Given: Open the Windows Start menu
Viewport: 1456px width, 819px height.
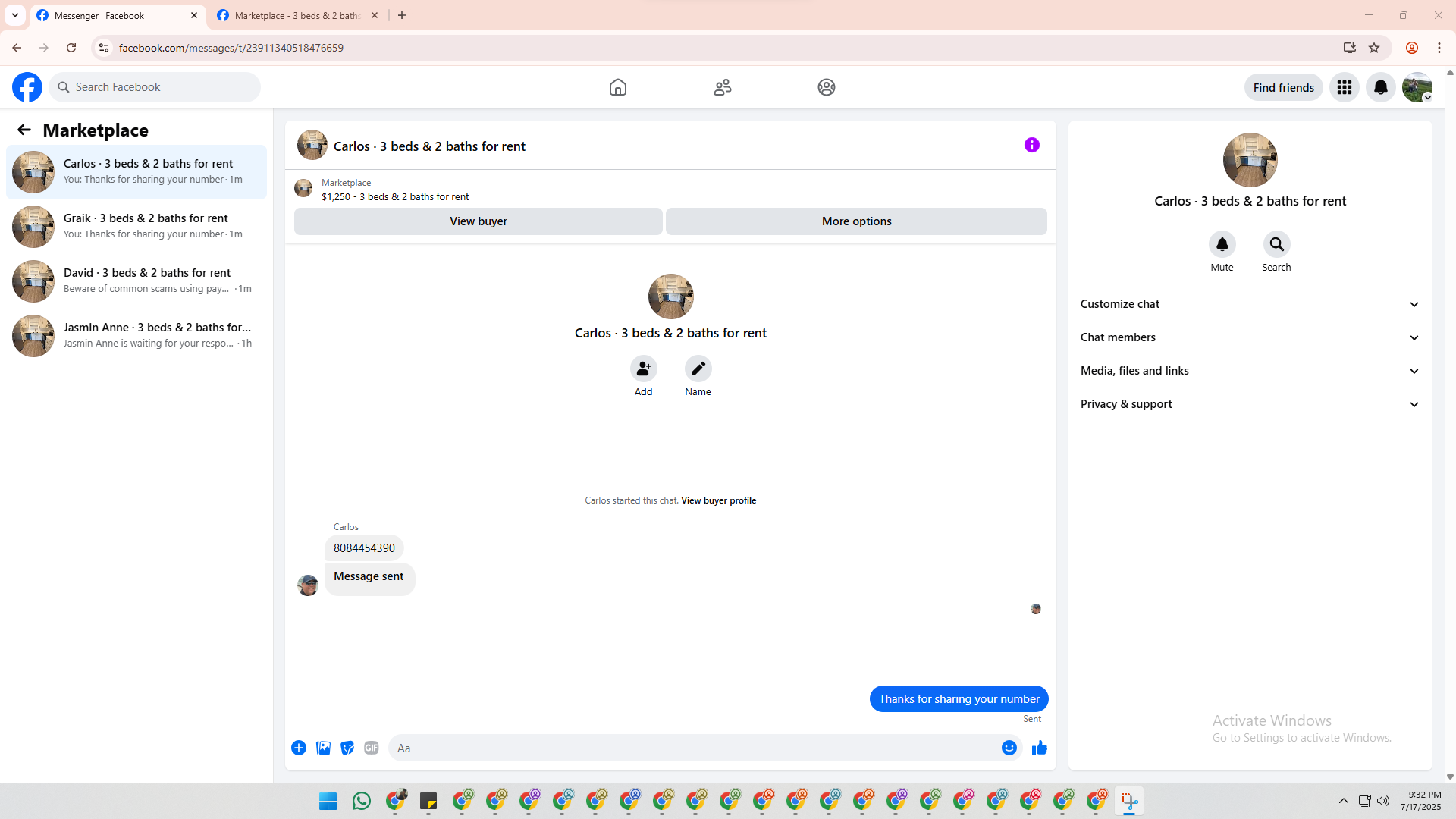Looking at the screenshot, I should point(328,801).
